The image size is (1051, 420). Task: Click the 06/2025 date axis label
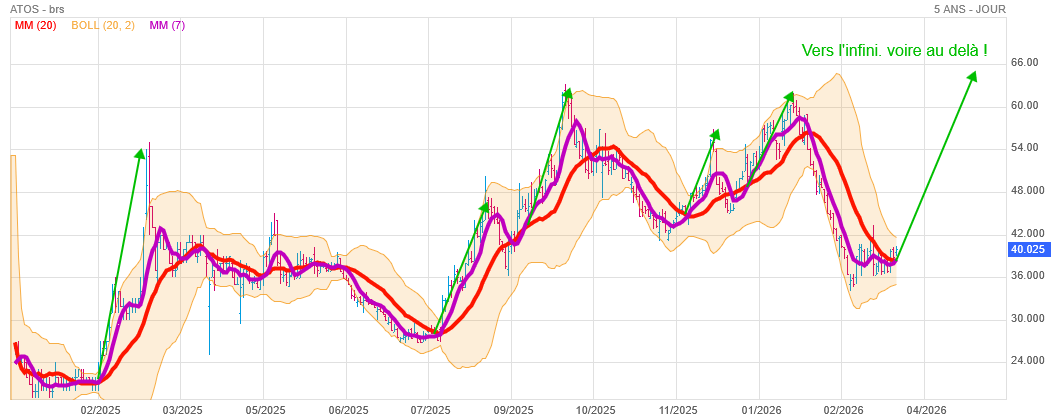[x=347, y=409]
